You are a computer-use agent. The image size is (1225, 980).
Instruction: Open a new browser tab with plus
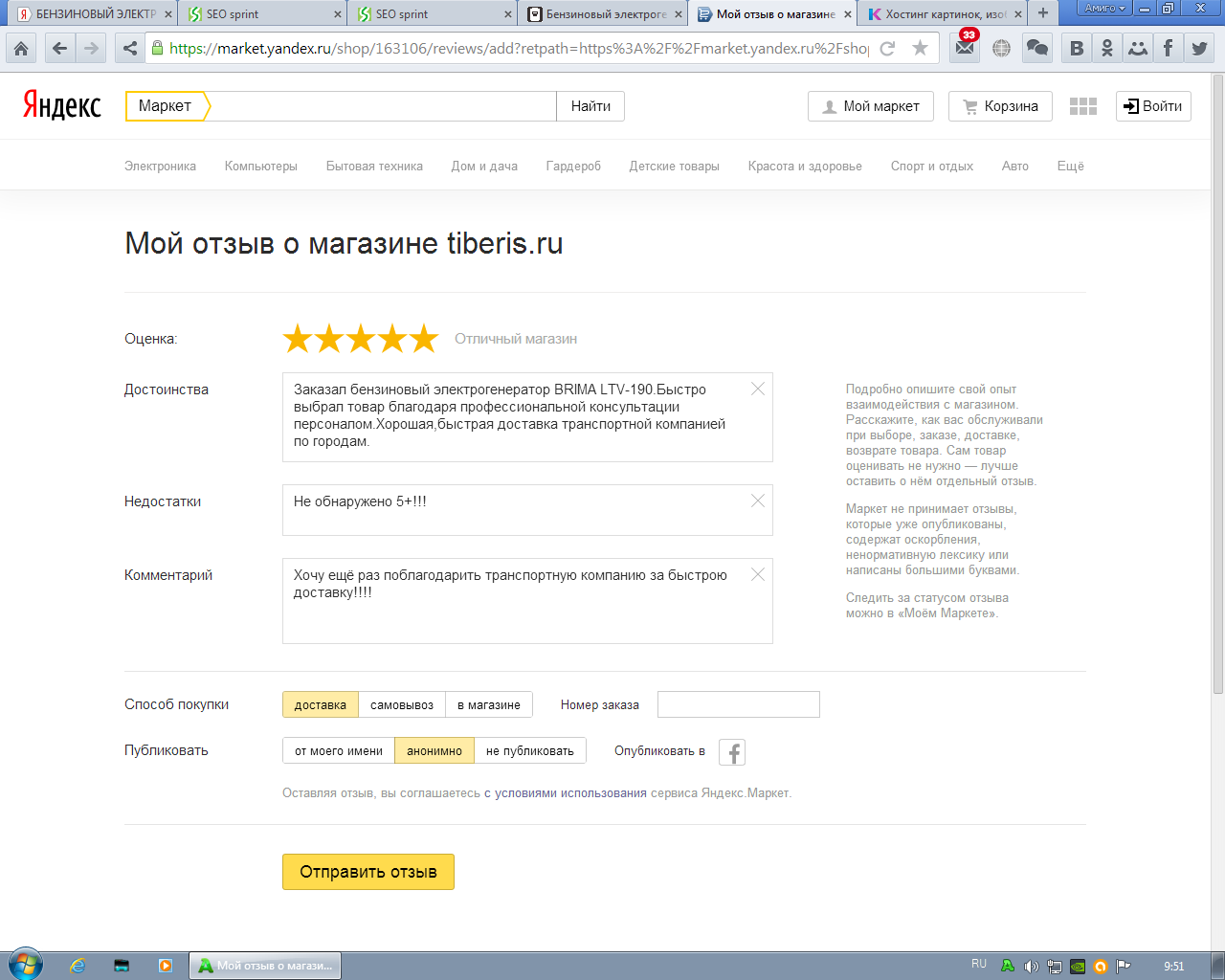[x=1043, y=13]
